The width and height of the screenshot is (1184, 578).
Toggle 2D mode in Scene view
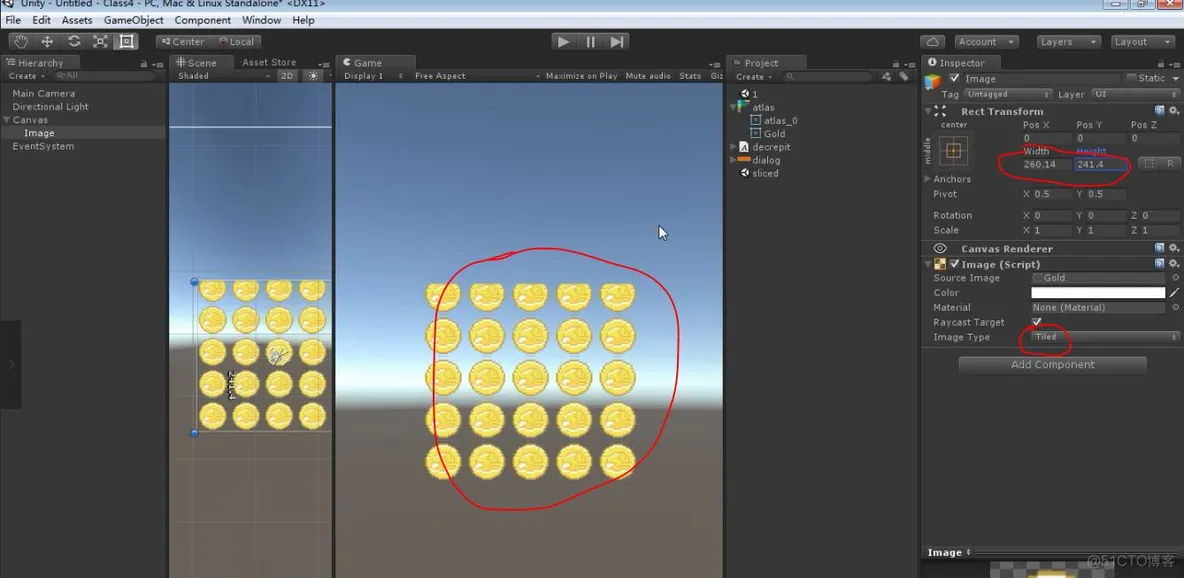(287, 76)
